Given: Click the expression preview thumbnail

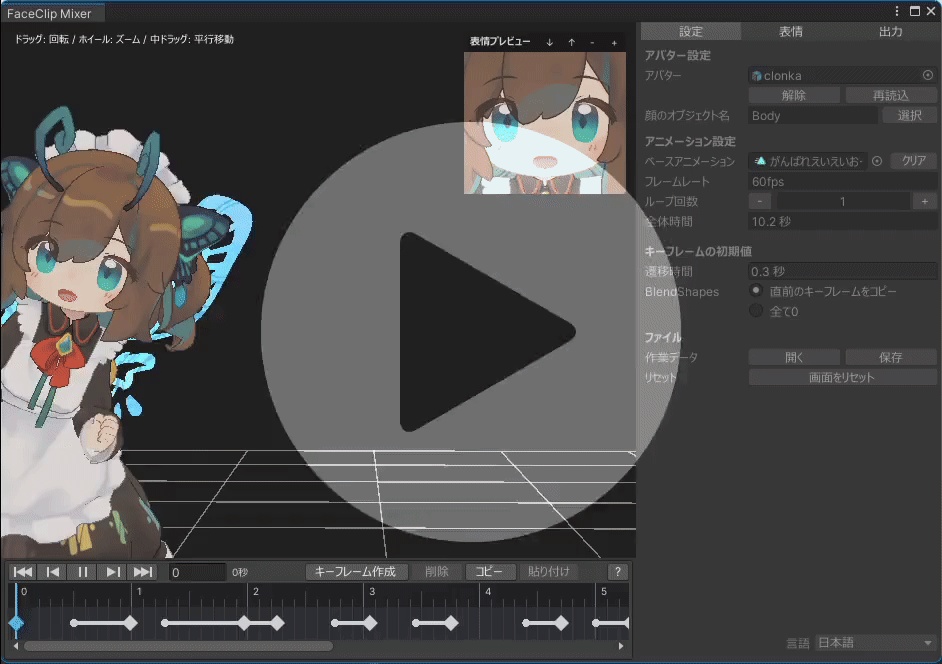Looking at the screenshot, I should 545,123.
